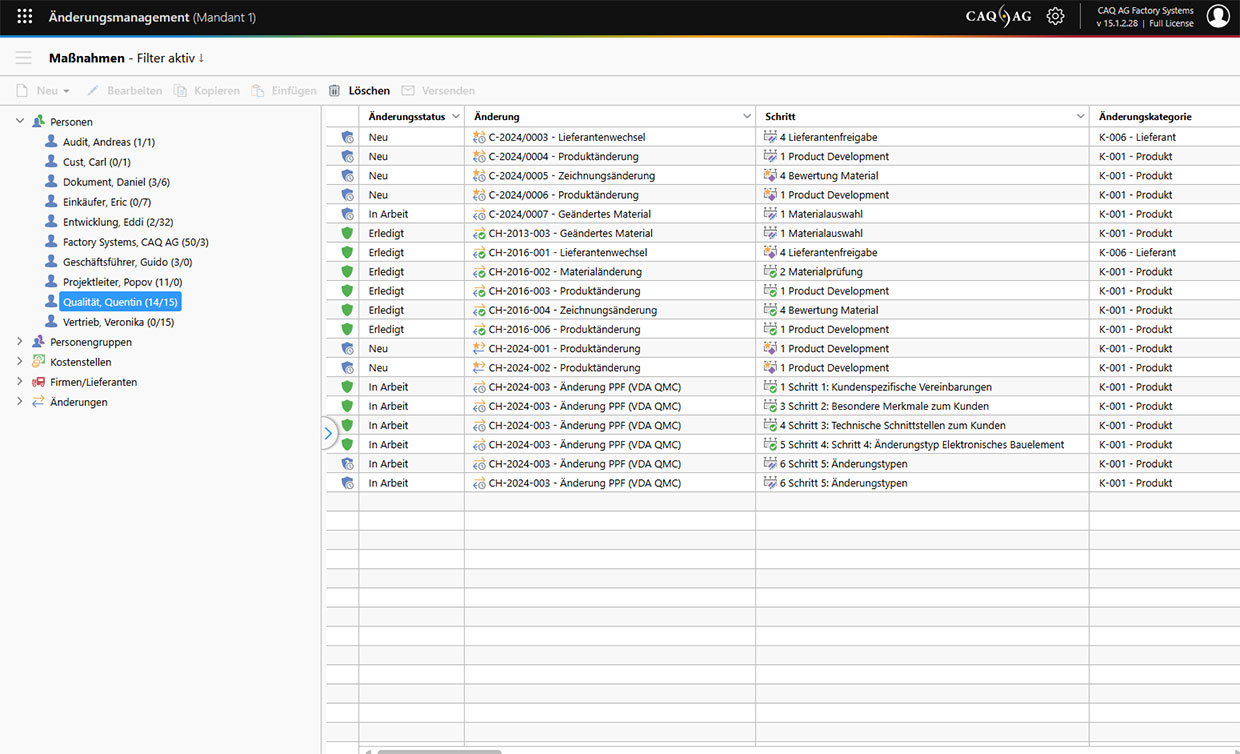Click the Firmen/Lieferanten truck icon

pyautogui.click(x=39, y=382)
